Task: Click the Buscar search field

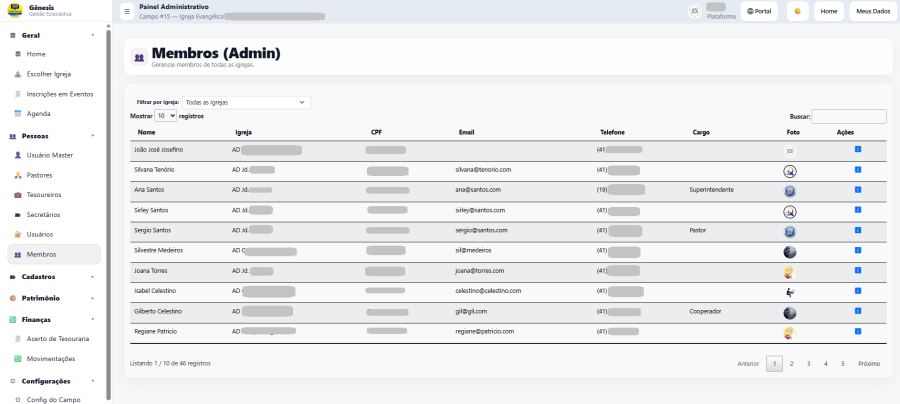Action: pos(849,116)
